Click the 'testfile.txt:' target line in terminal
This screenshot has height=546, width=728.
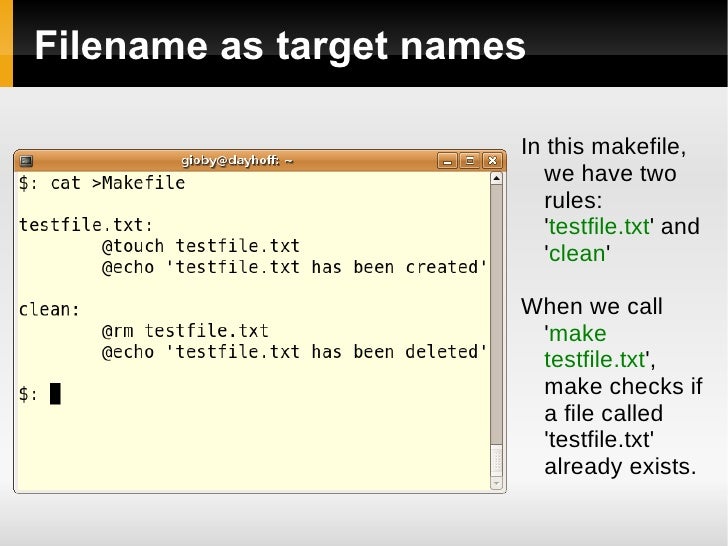[86, 225]
